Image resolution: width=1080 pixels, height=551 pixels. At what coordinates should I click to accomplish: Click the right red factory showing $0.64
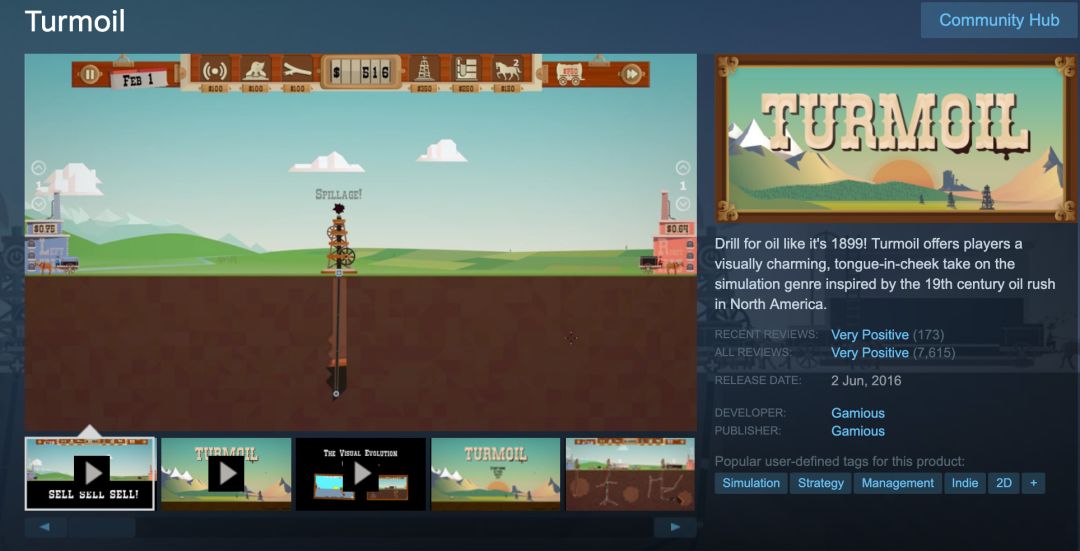point(674,238)
